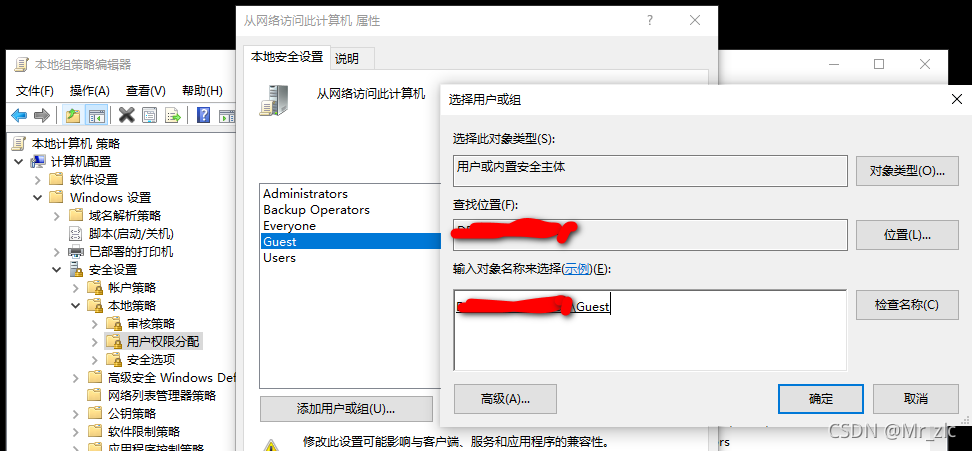Click the Export List toolbar icon
Screen dimensions: 972x451
coord(173,115)
